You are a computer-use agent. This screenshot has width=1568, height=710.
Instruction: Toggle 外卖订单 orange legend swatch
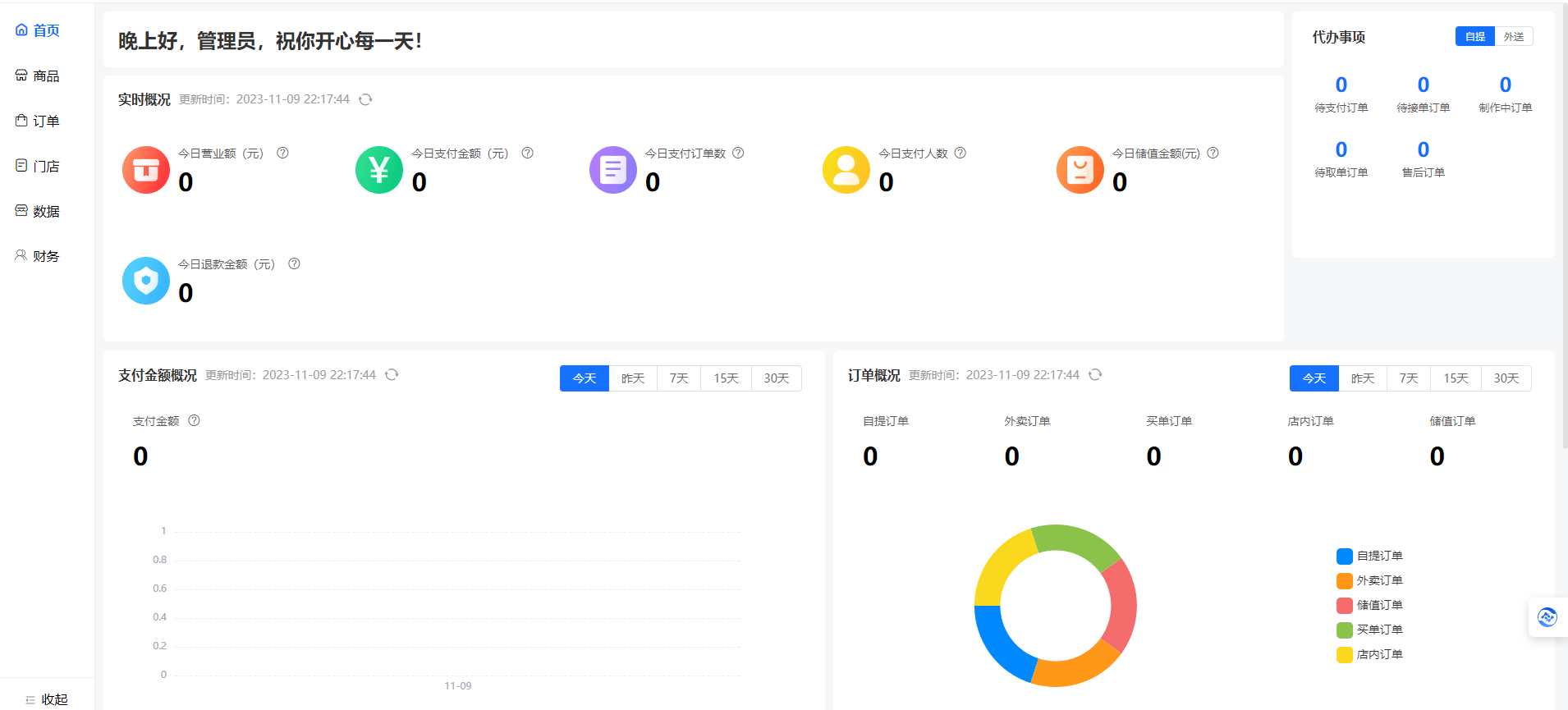click(1345, 581)
